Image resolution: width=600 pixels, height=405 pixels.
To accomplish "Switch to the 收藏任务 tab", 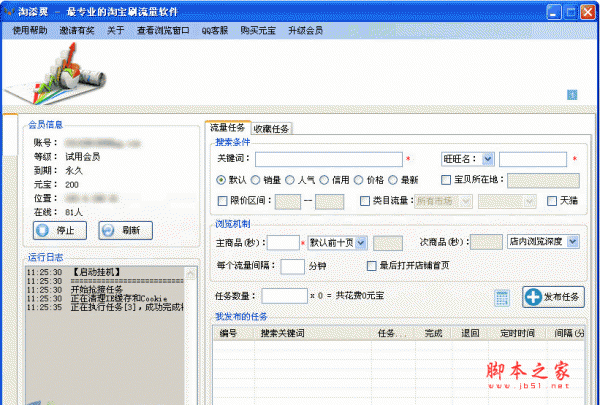I will [271, 129].
